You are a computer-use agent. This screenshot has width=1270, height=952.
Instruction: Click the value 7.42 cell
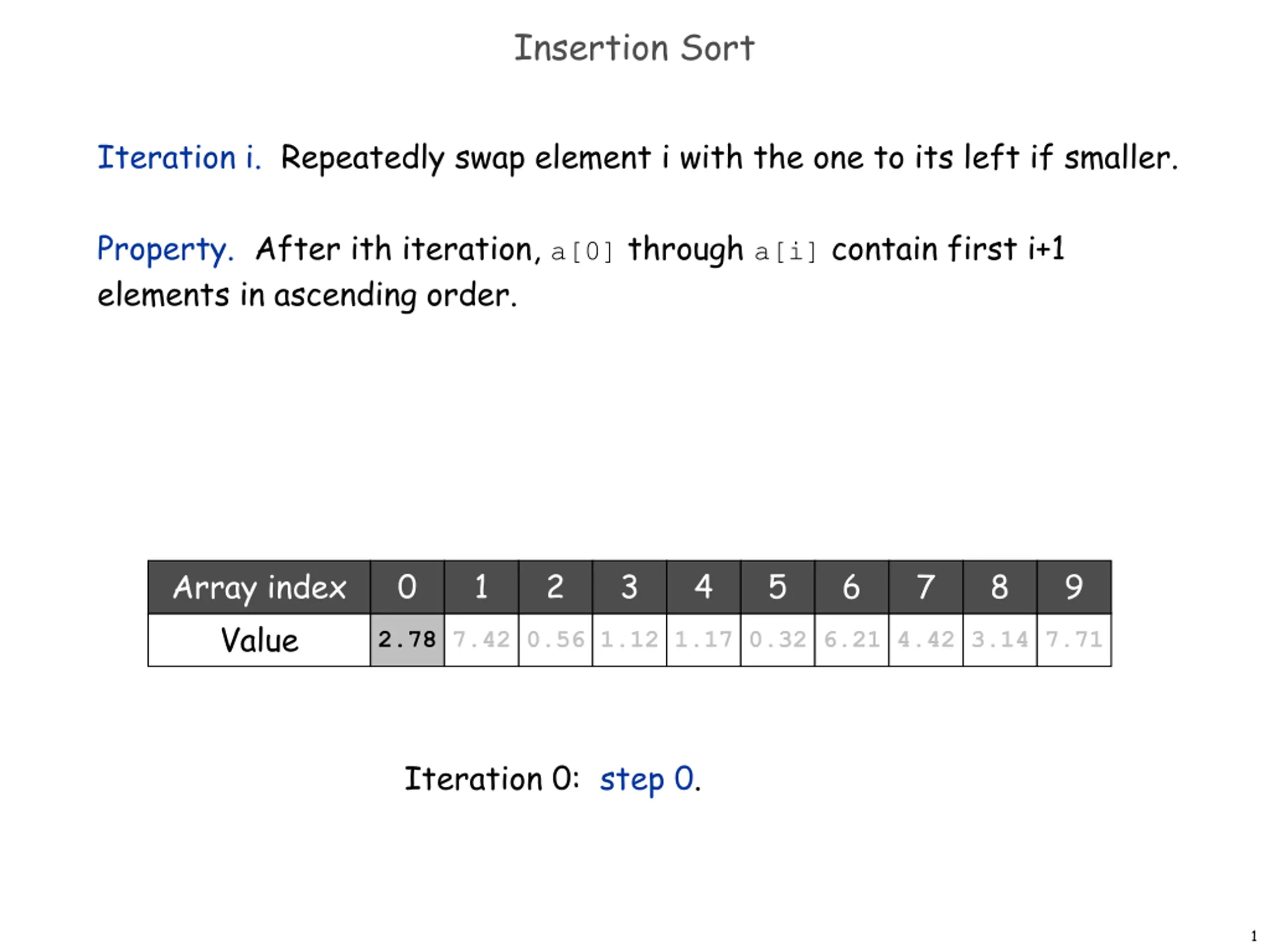pos(481,640)
